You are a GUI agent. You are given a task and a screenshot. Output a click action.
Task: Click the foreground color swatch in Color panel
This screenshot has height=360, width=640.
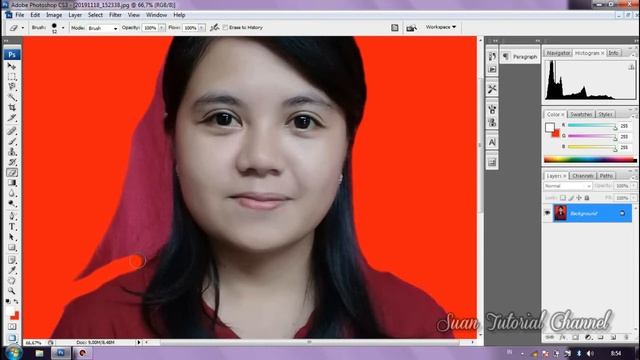[x=550, y=127]
